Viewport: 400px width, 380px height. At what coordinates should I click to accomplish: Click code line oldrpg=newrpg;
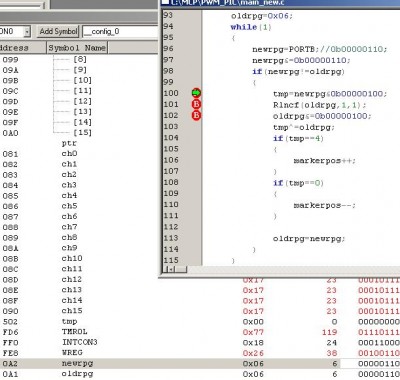309,239
